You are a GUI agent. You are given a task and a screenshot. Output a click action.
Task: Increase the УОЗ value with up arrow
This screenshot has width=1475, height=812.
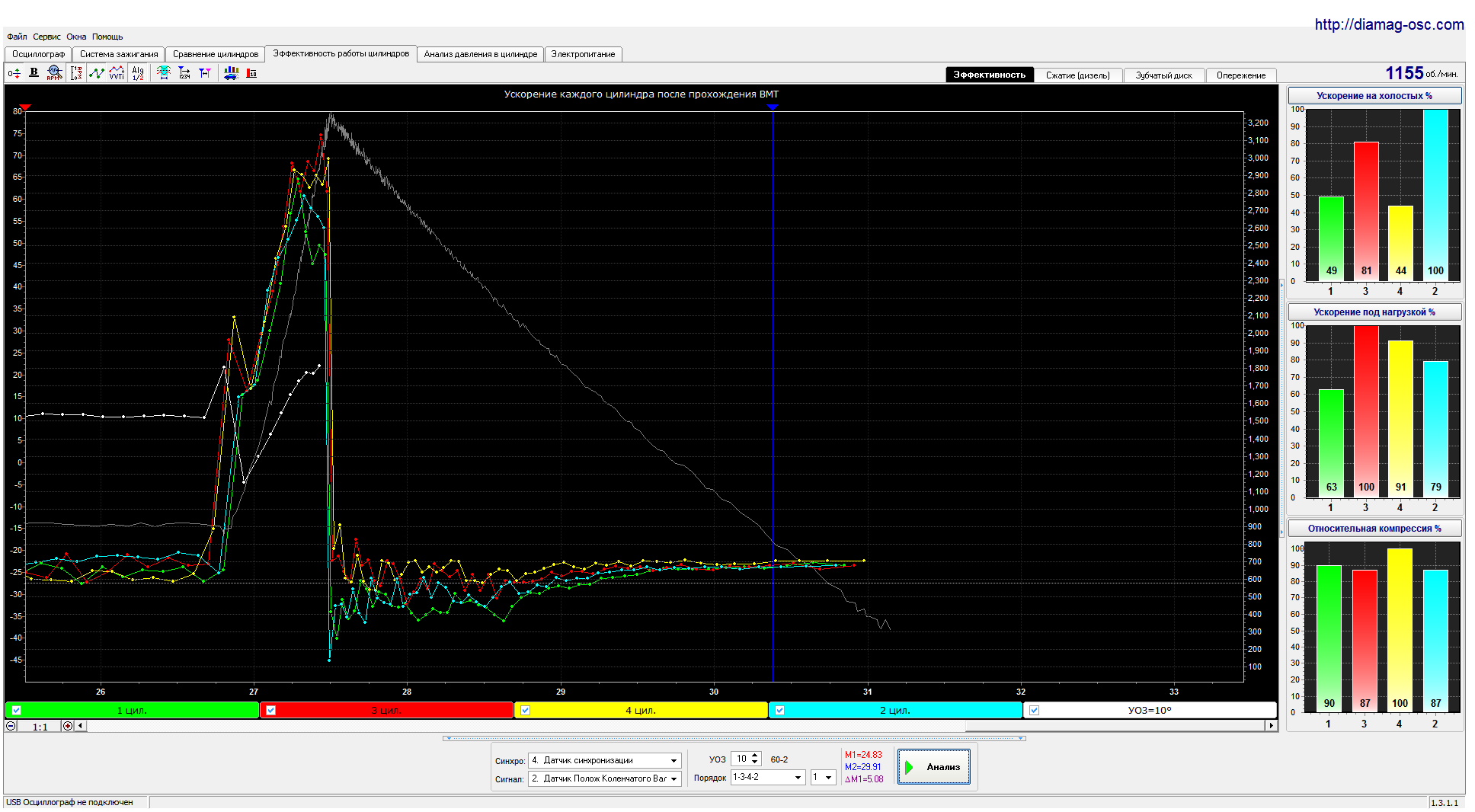(755, 755)
